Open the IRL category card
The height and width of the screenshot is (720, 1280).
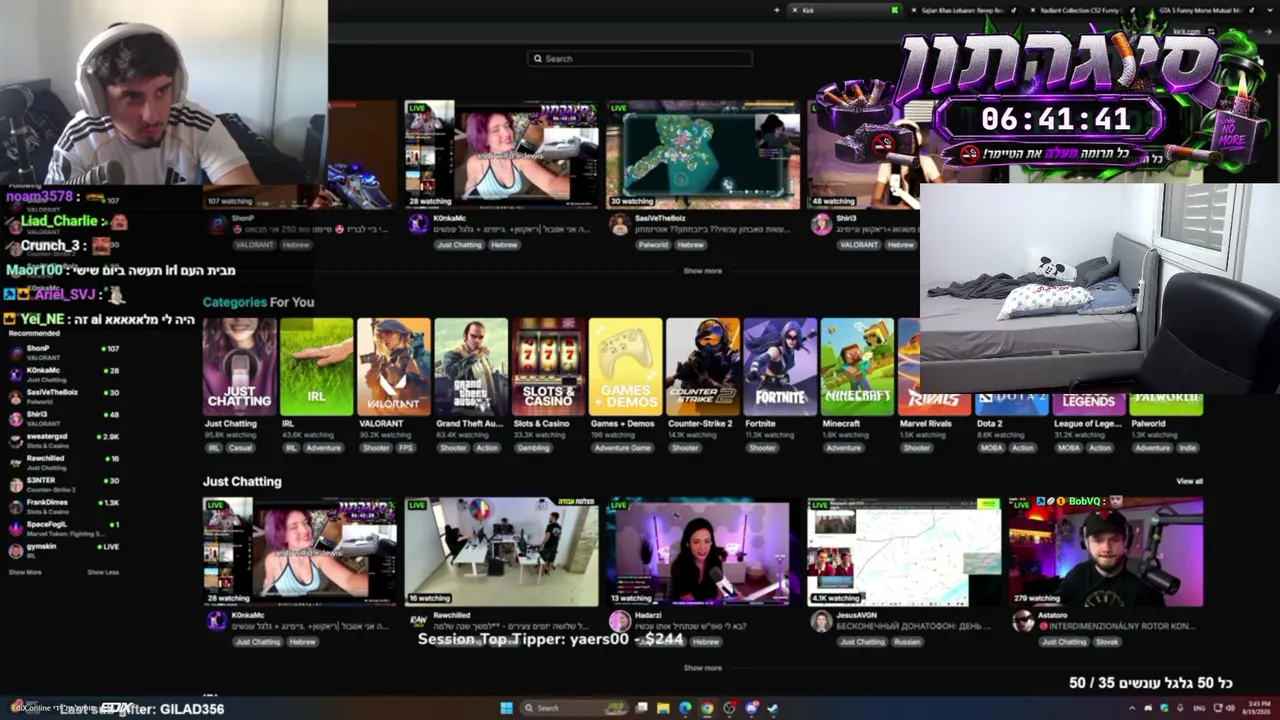click(x=317, y=367)
